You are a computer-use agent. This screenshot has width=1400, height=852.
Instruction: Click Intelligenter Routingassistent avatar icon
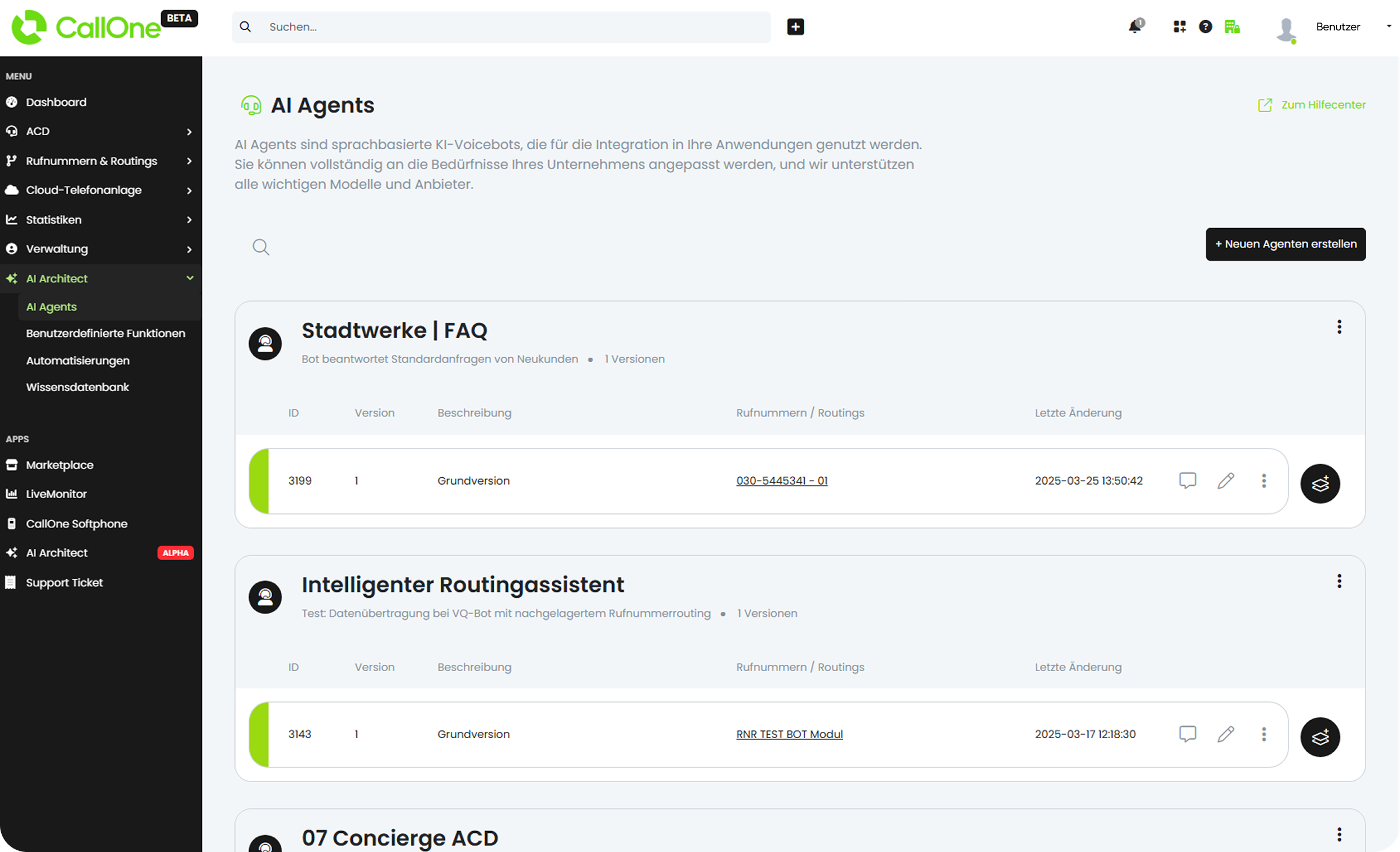[265, 597]
